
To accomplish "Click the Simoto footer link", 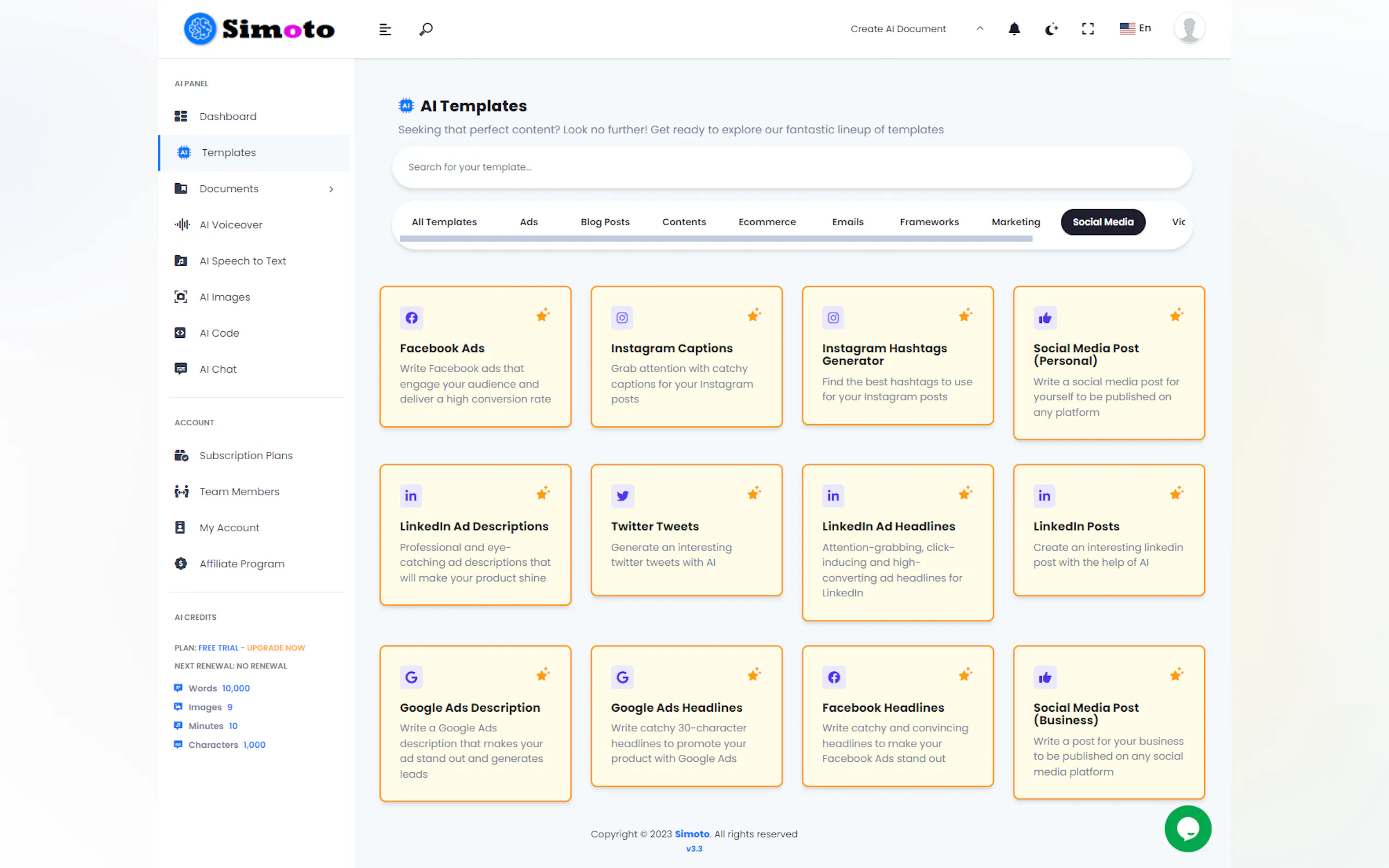I will click(691, 834).
